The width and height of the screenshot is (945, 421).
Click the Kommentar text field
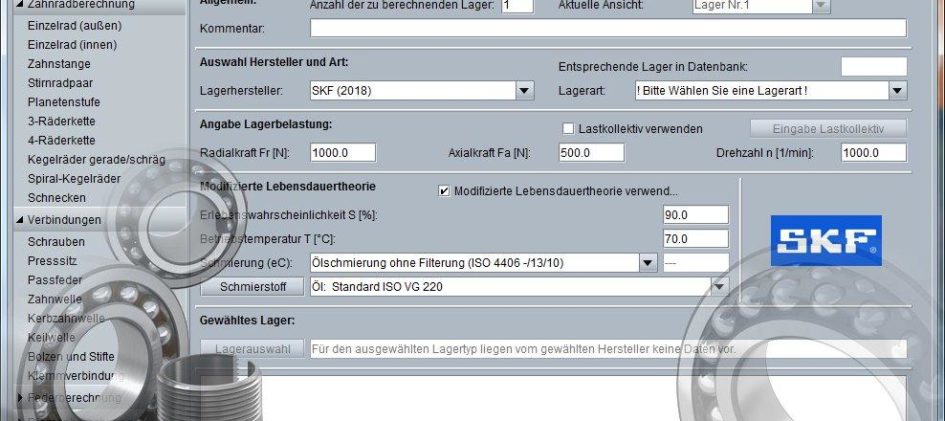pyautogui.click(x=607, y=28)
